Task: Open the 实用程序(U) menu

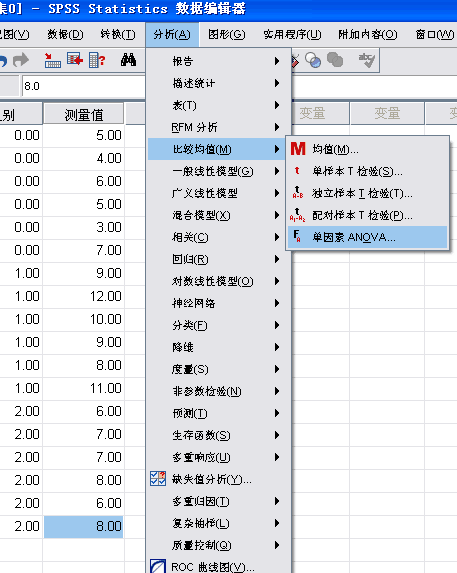Action: pos(293,35)
